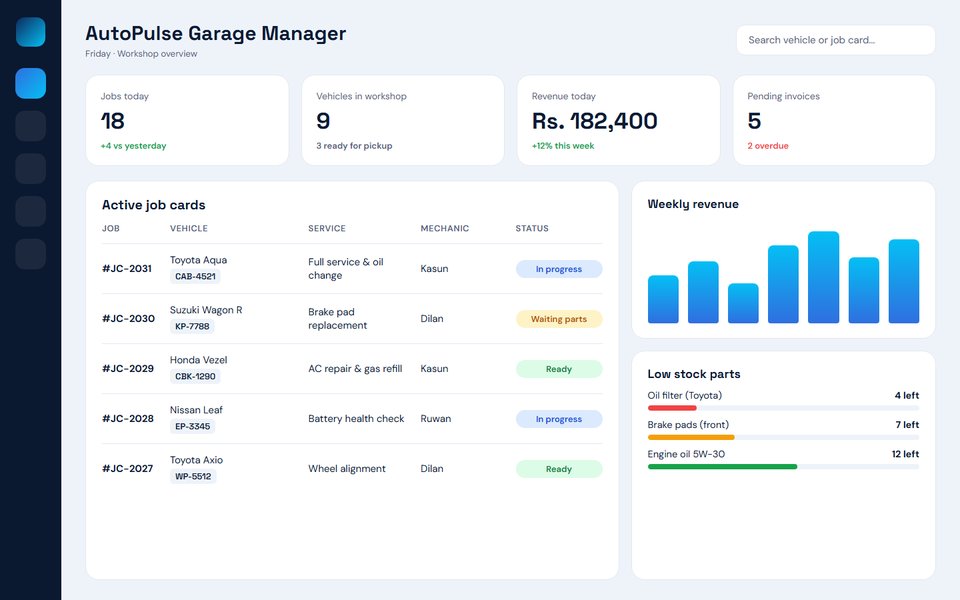The height and width of the screenshot is (600, 960).
Task: Click the Weekly revenue heading
Action: click(x=693, y=204)
